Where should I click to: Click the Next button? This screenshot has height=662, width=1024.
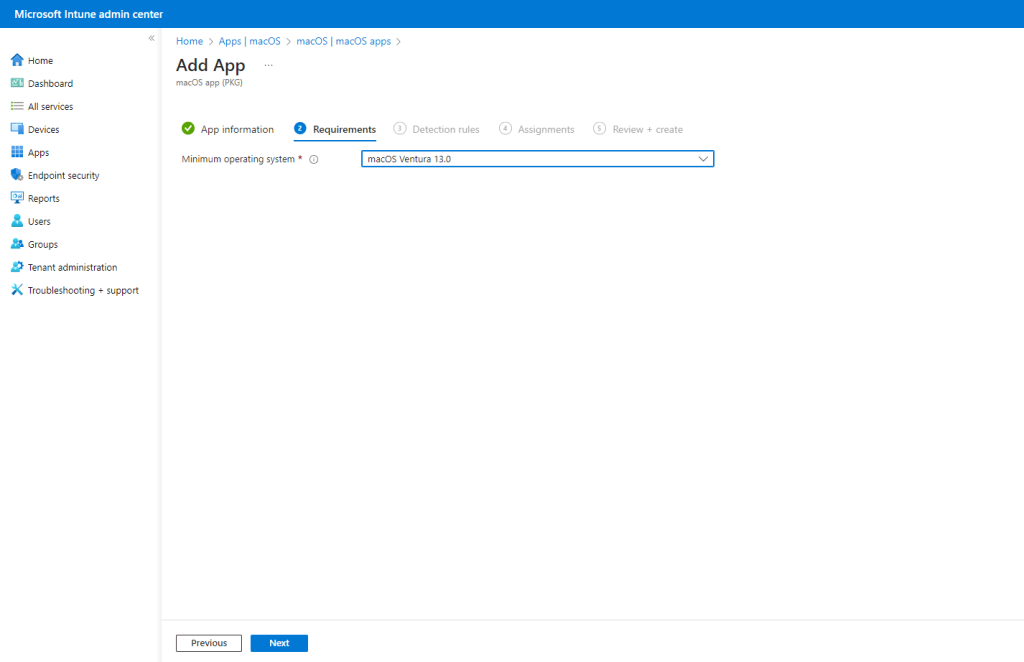279,643
